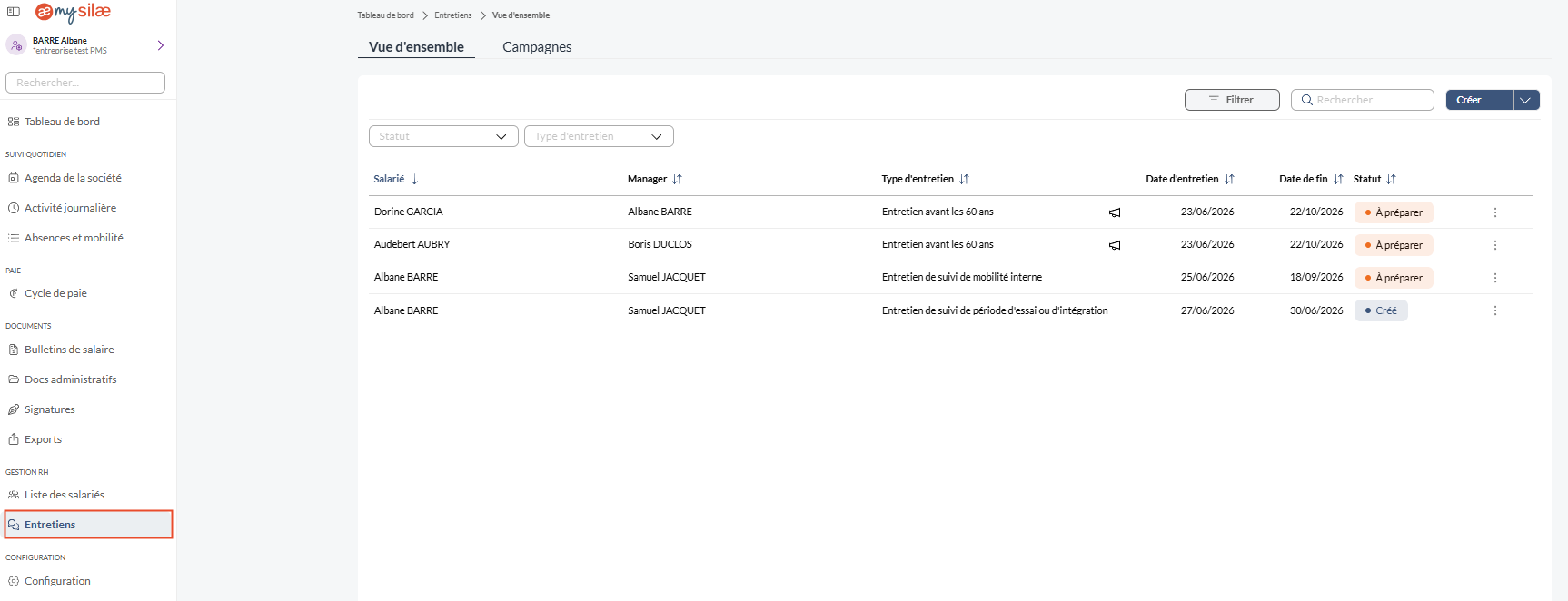Click the Exports share icon
The height and width of the screenshot is (601, 1568).
(14, 439)
